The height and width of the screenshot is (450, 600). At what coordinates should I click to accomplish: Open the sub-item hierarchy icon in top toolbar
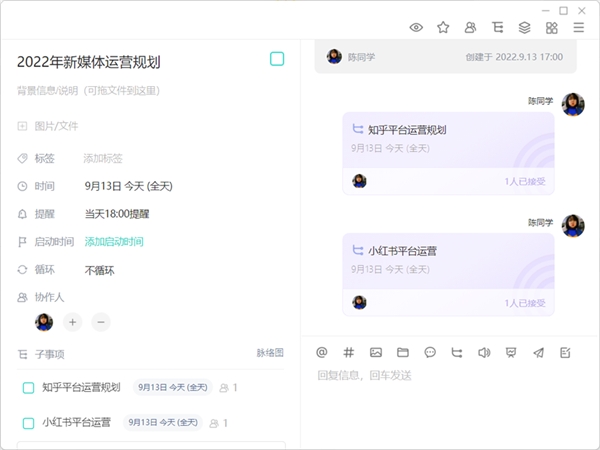(x=497, y=28)
